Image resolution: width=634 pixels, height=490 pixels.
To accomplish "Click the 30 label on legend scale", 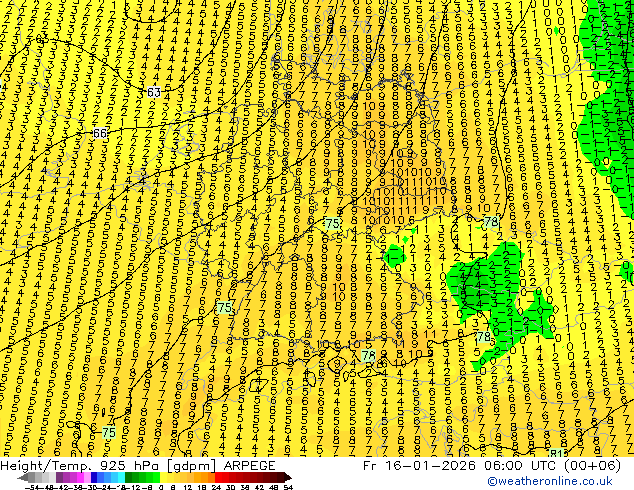I will point(230,487).
